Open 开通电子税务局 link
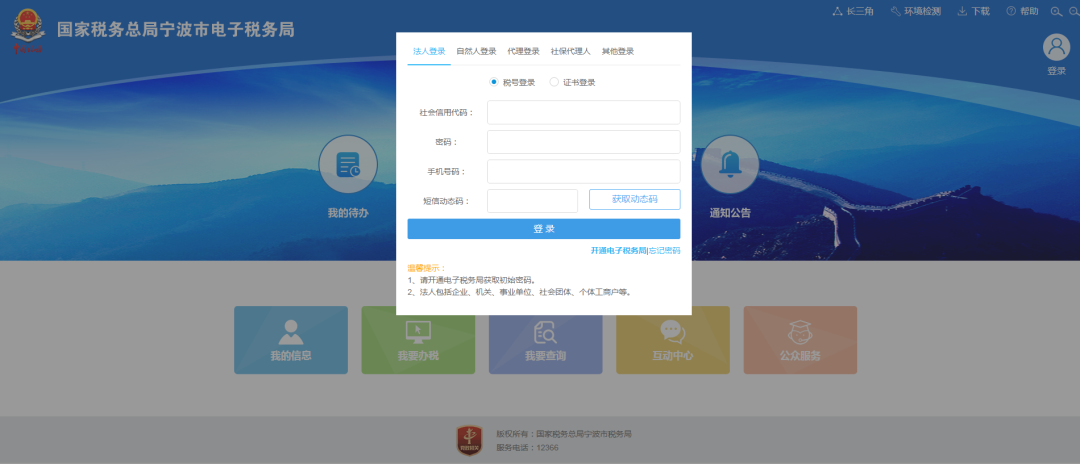The height and width of the screenshot is (464, 1080). tap(619, 251)
